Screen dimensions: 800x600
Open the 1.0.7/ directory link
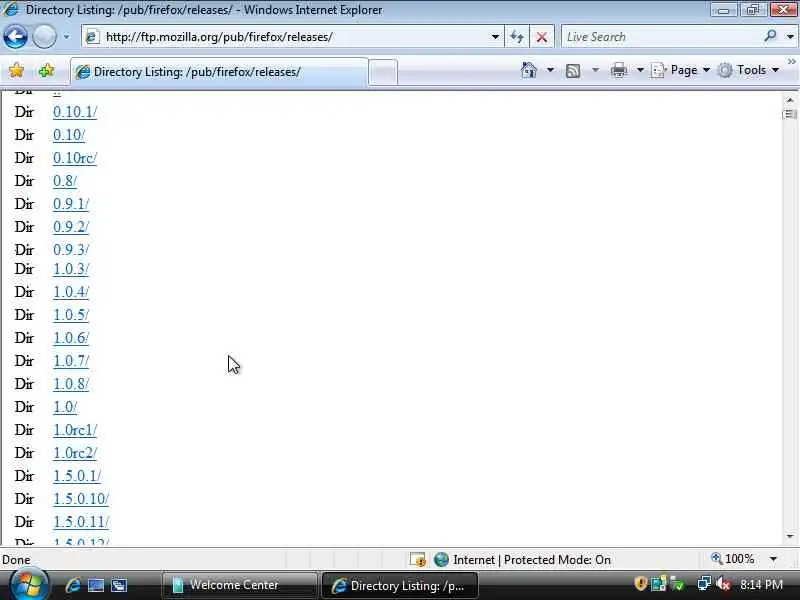point(71,361)
